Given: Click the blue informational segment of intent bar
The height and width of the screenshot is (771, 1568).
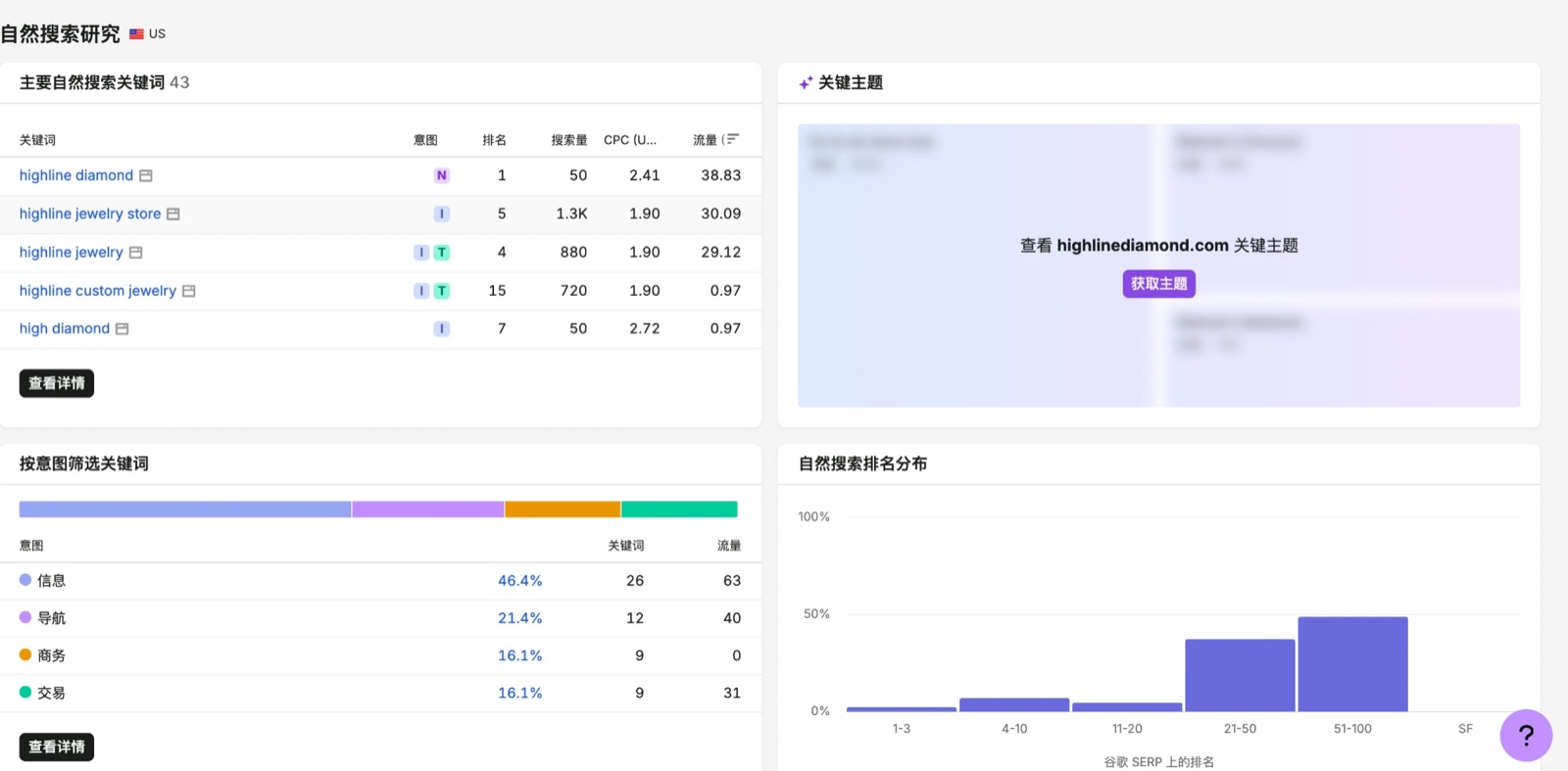Looking at the screenshot, I should (x=185, y=509).
